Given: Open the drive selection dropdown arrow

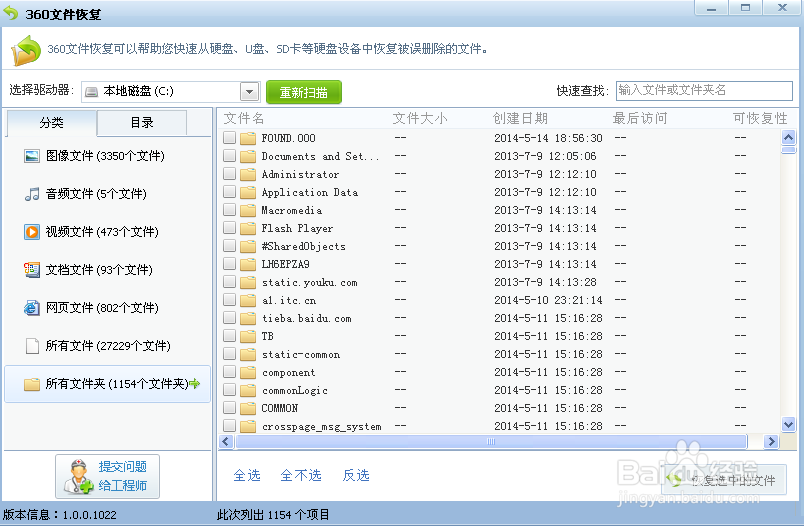Looking at the screenshot, I should (249, 92).
